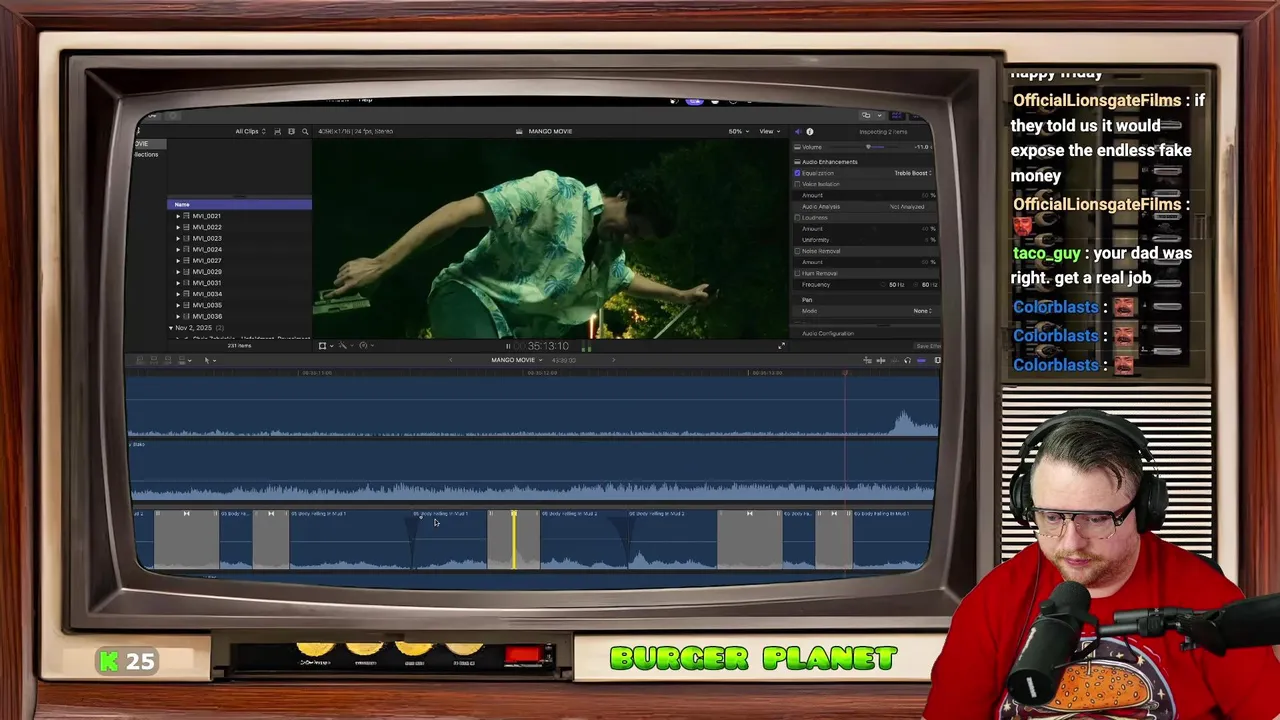Screen dimensions: 1280x720
Task: Open the magic wand enhancements menu
Action: 344,345
